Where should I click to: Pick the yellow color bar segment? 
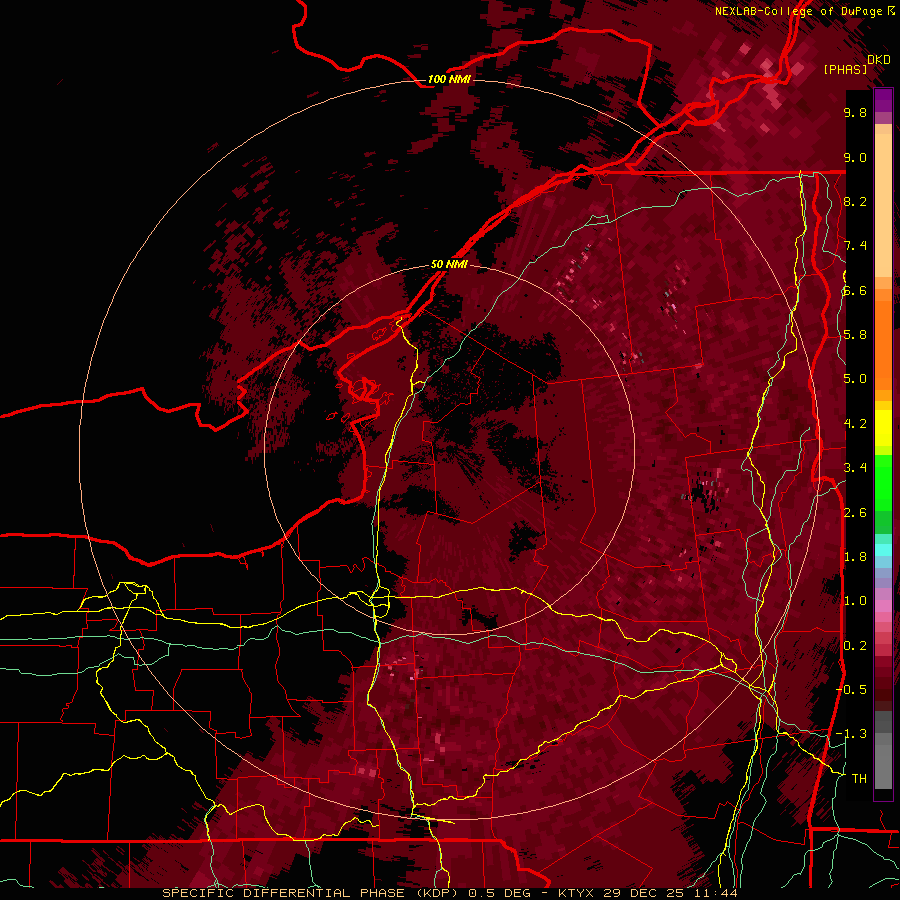pos(883,428)
